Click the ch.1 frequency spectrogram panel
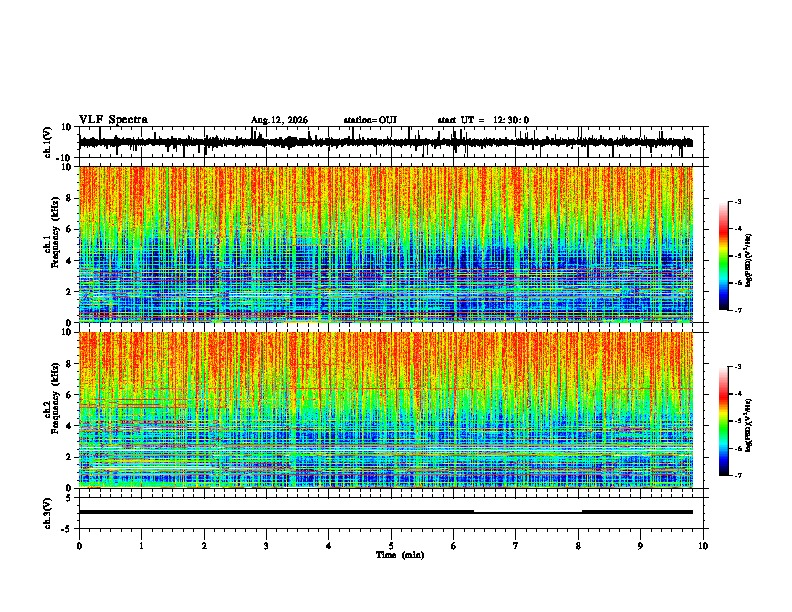Image resolution: width=792 pixels, height=612 pixels. 386,244
